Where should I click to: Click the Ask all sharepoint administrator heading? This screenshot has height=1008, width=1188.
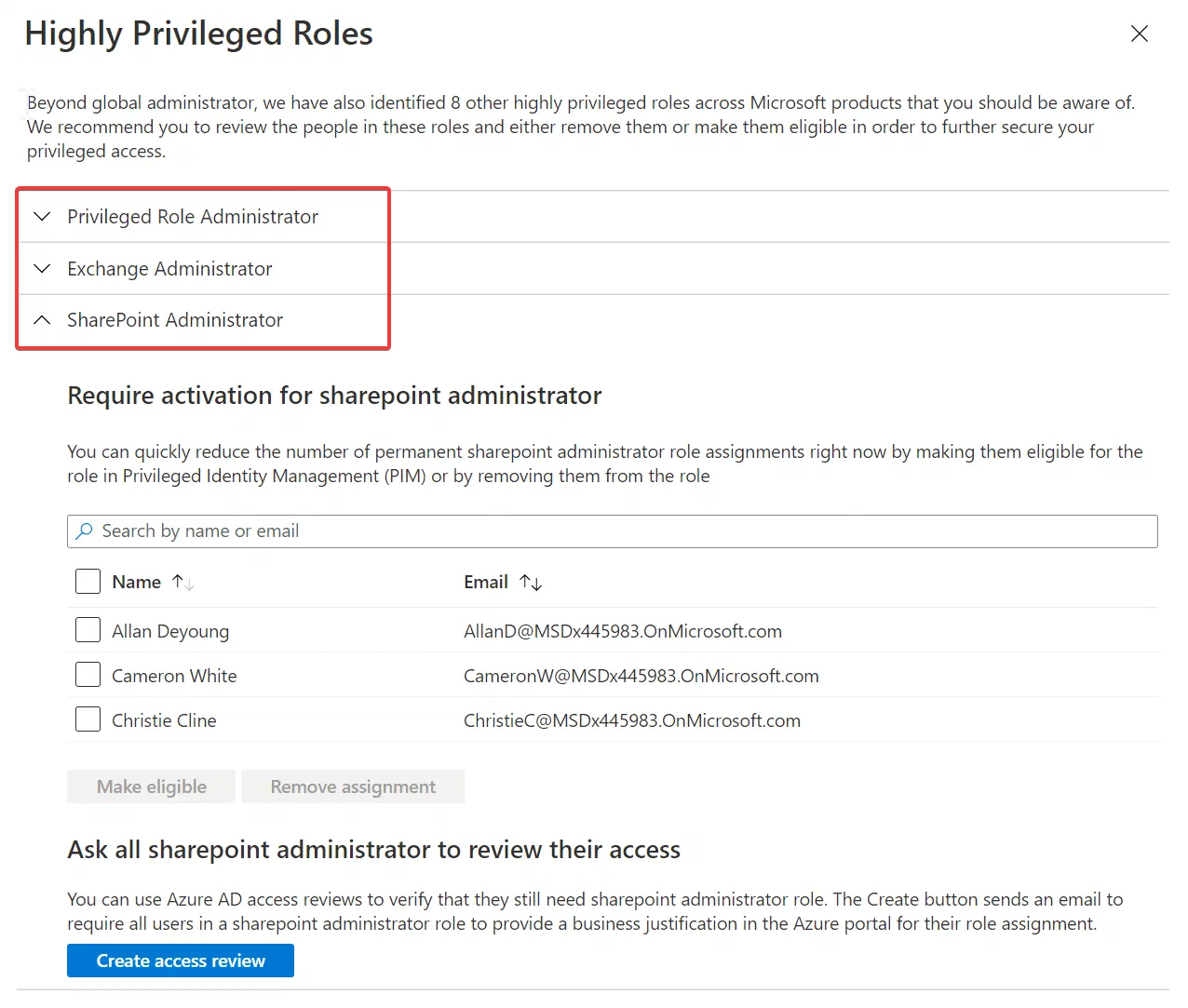coord(373,850)
